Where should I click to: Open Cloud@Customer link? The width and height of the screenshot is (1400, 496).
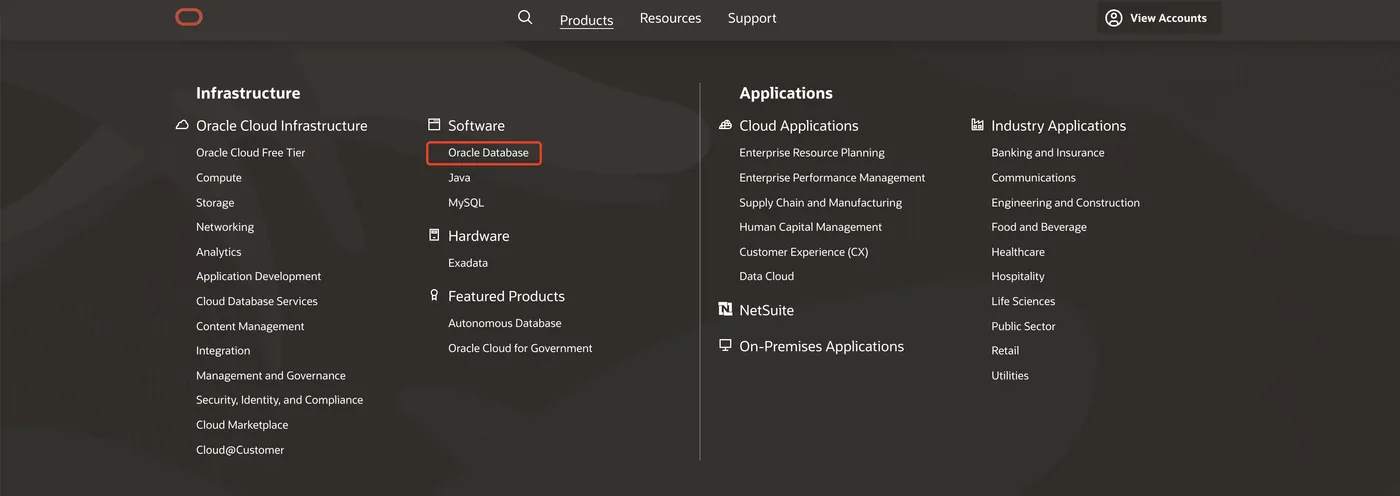pyautogui.click(x=240, y=450)
